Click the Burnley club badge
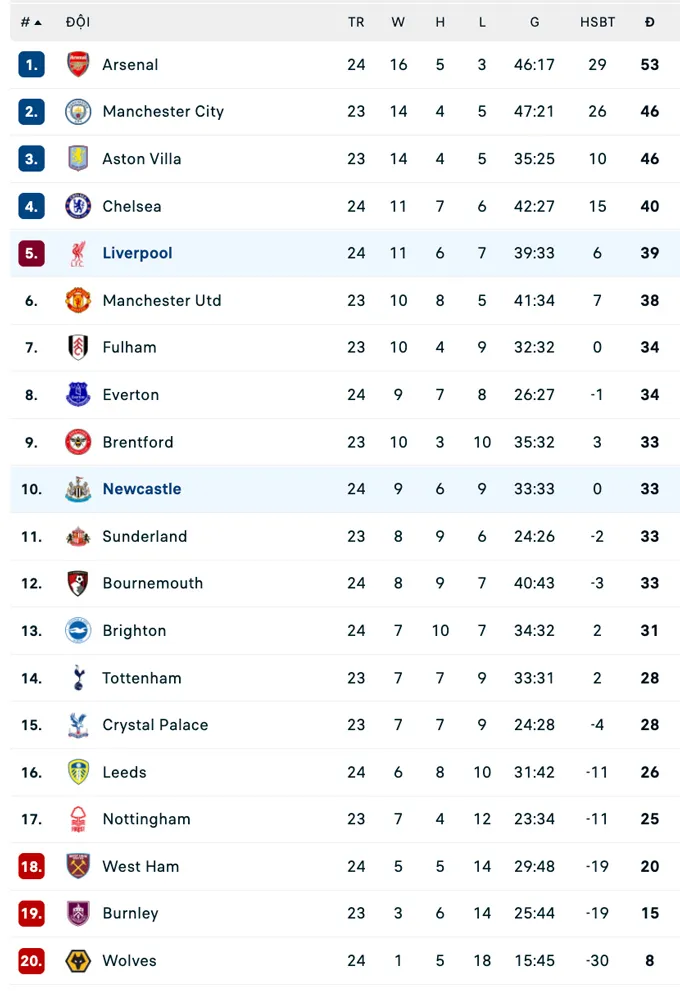Image resolution: width=680 pixels, height=991 pixels. (78, 913)
